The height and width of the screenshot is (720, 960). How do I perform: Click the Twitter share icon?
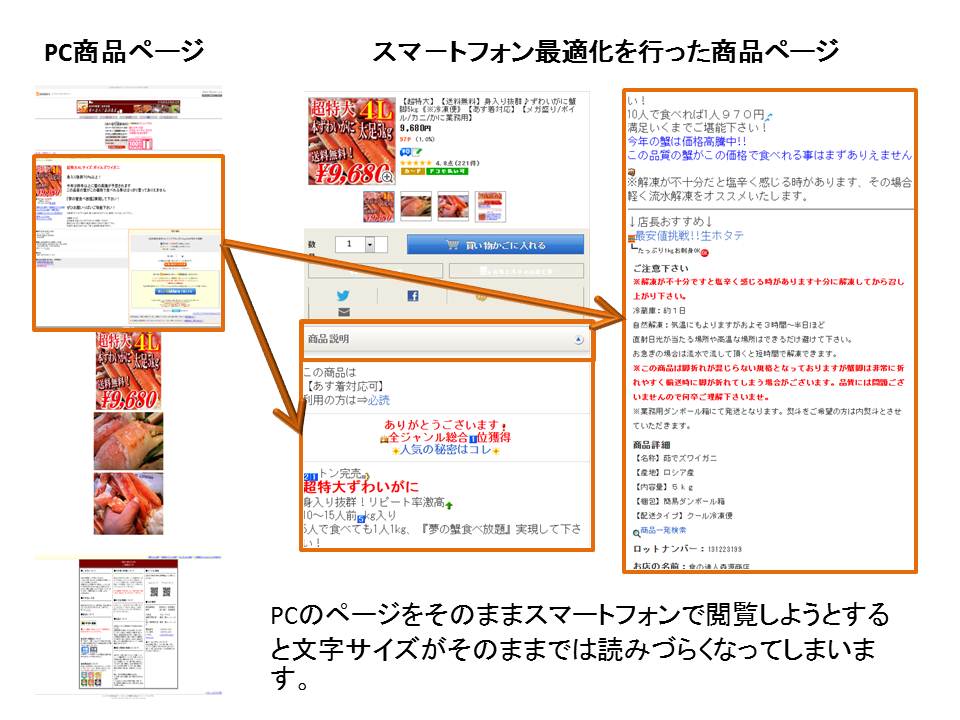[x=342, y=296]
